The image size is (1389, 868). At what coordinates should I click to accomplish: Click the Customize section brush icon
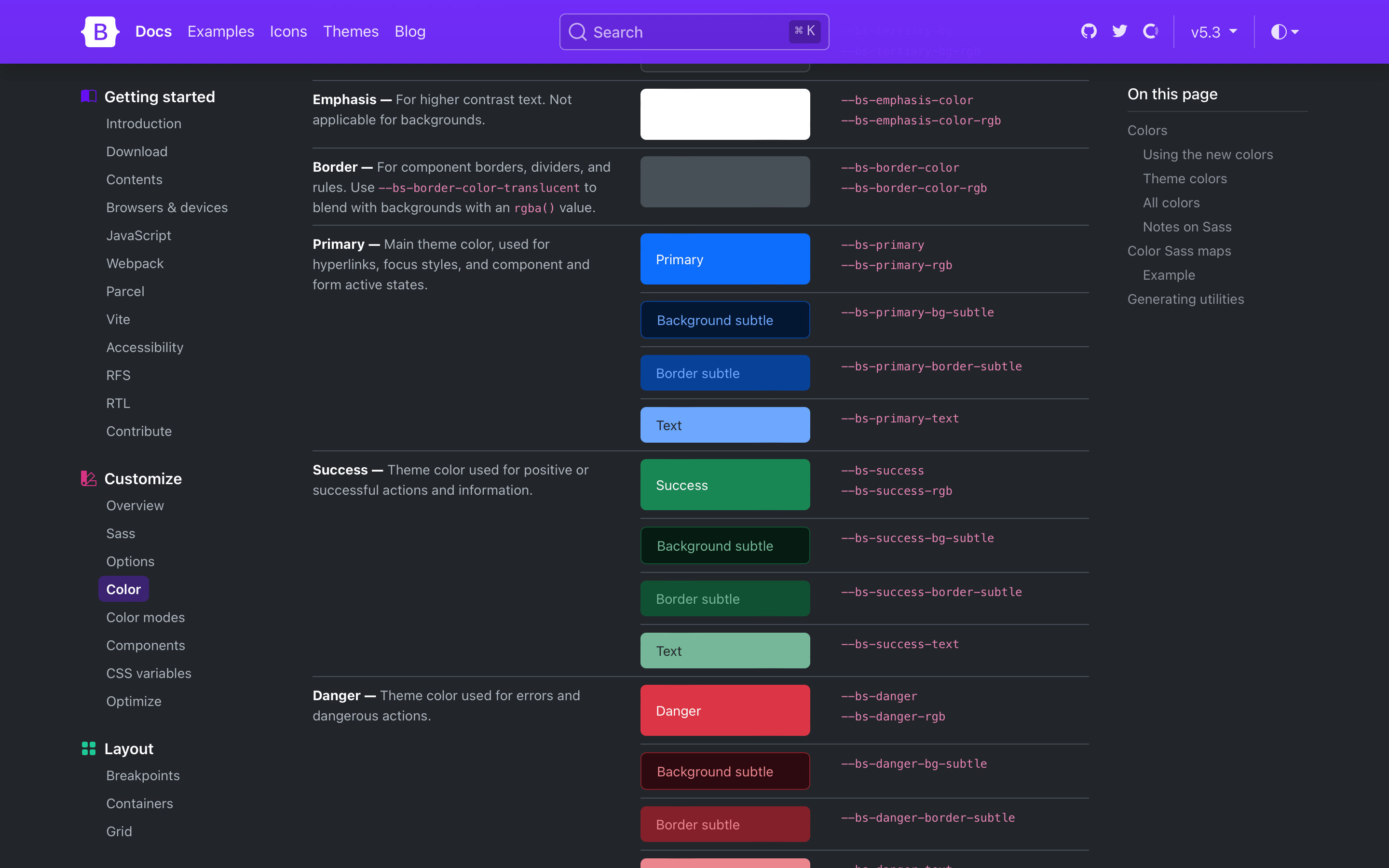point(88,478)
